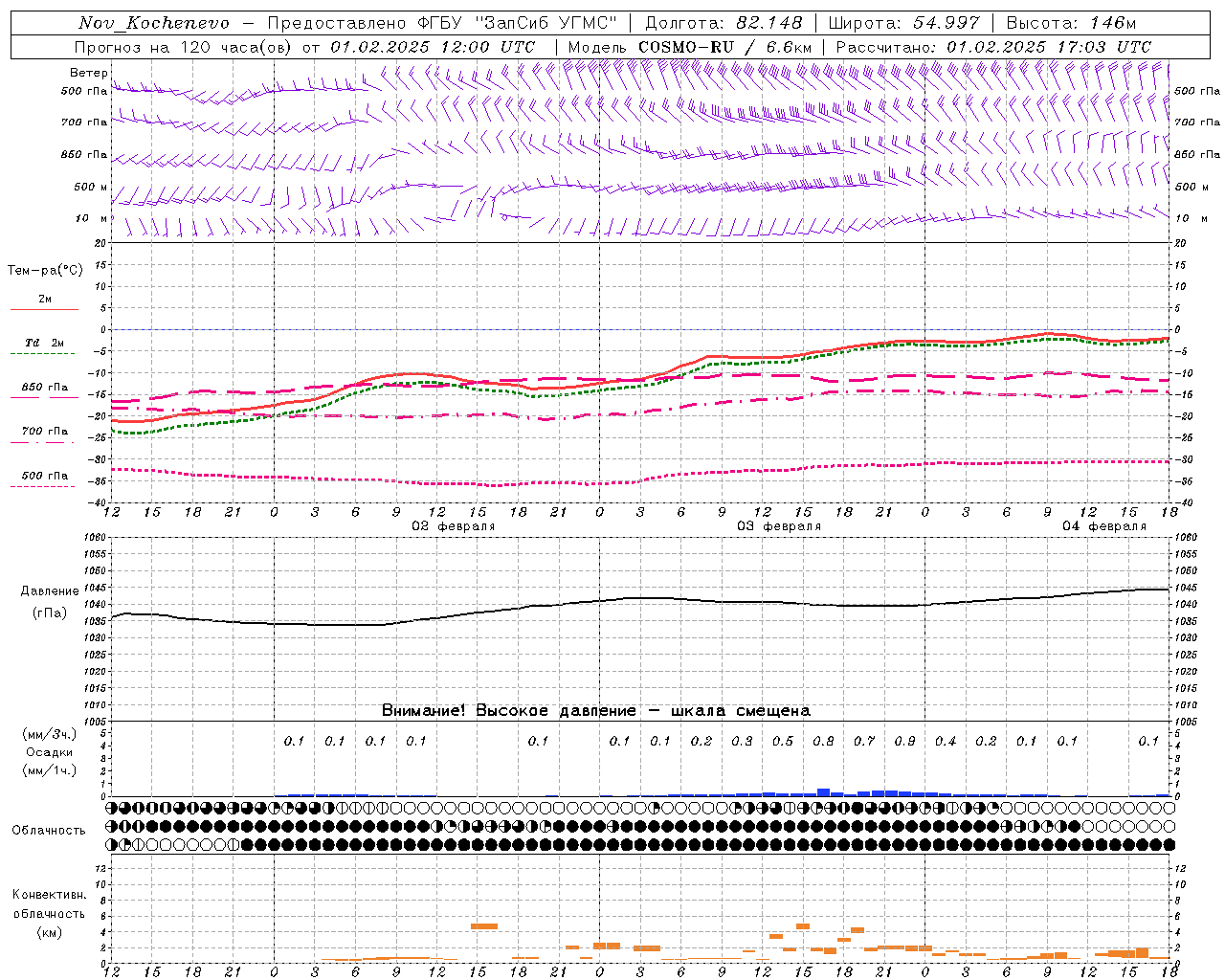
Task: Select the 'Долгота: 82.148' header field
Action: coord(724,23)
